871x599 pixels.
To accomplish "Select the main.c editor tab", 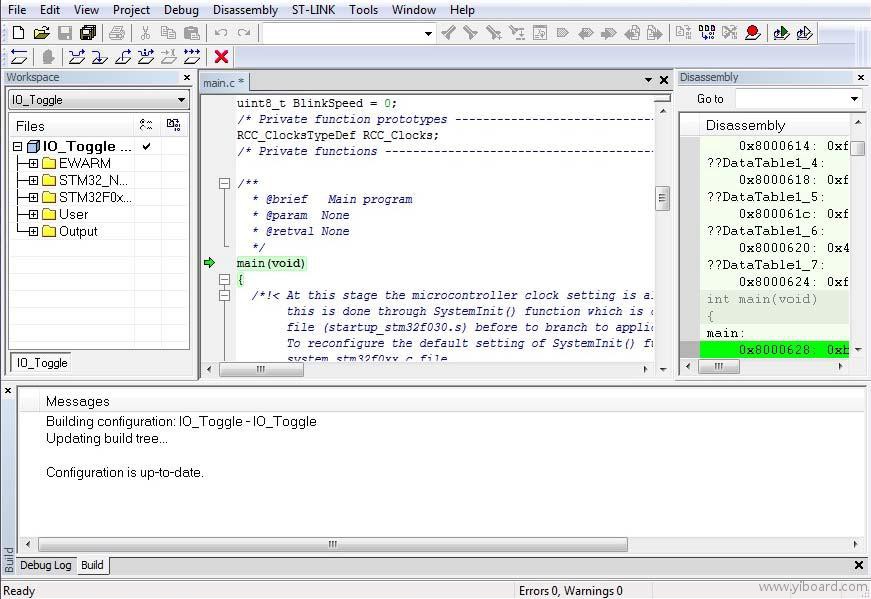I will [x=223, y=83].
